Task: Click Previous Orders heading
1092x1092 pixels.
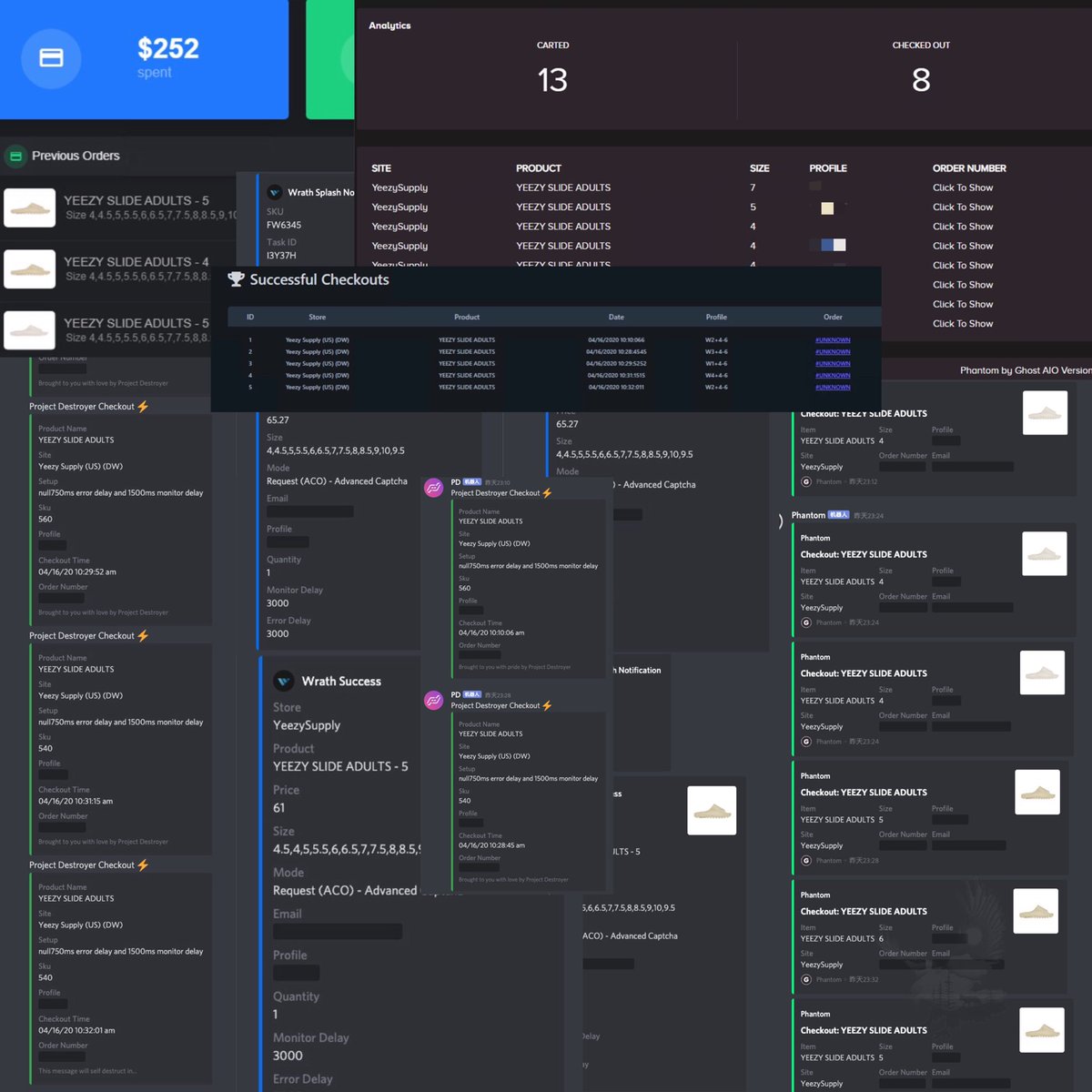Action: 76,156
